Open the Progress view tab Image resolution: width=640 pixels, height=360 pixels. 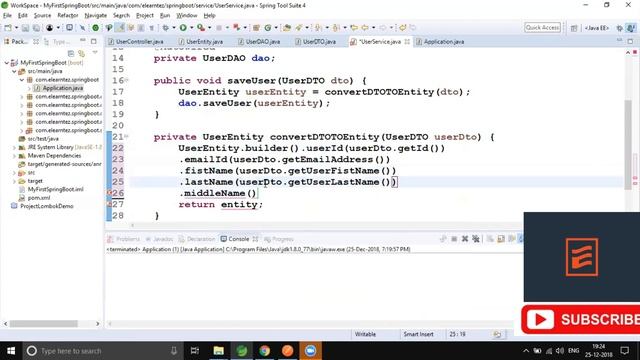[279, 239]
